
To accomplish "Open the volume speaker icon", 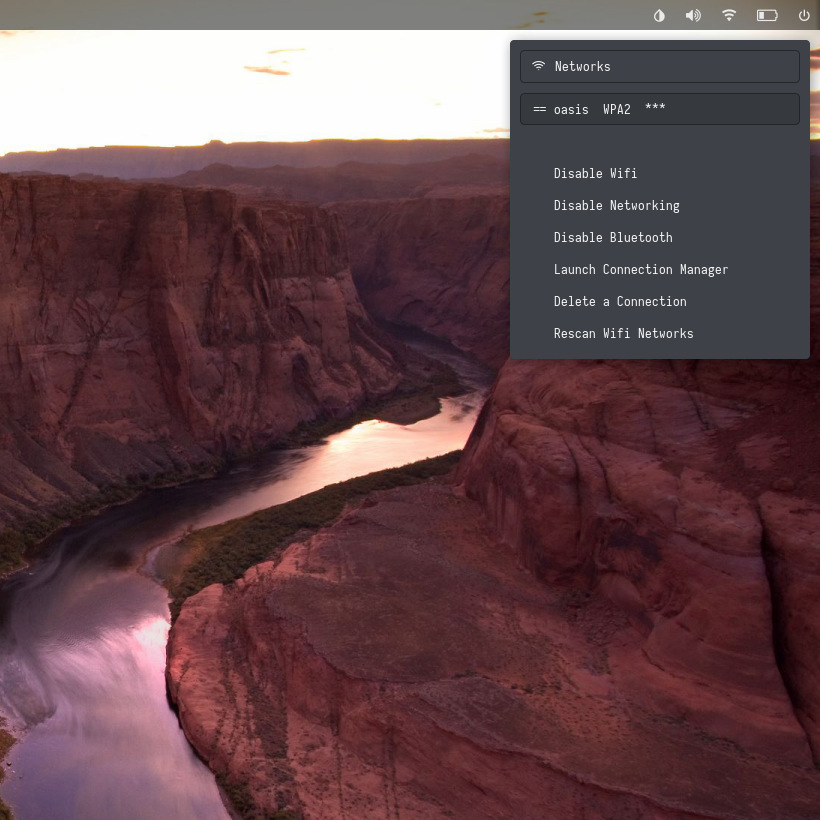I will pyautogui.click(x=693, y=15).
